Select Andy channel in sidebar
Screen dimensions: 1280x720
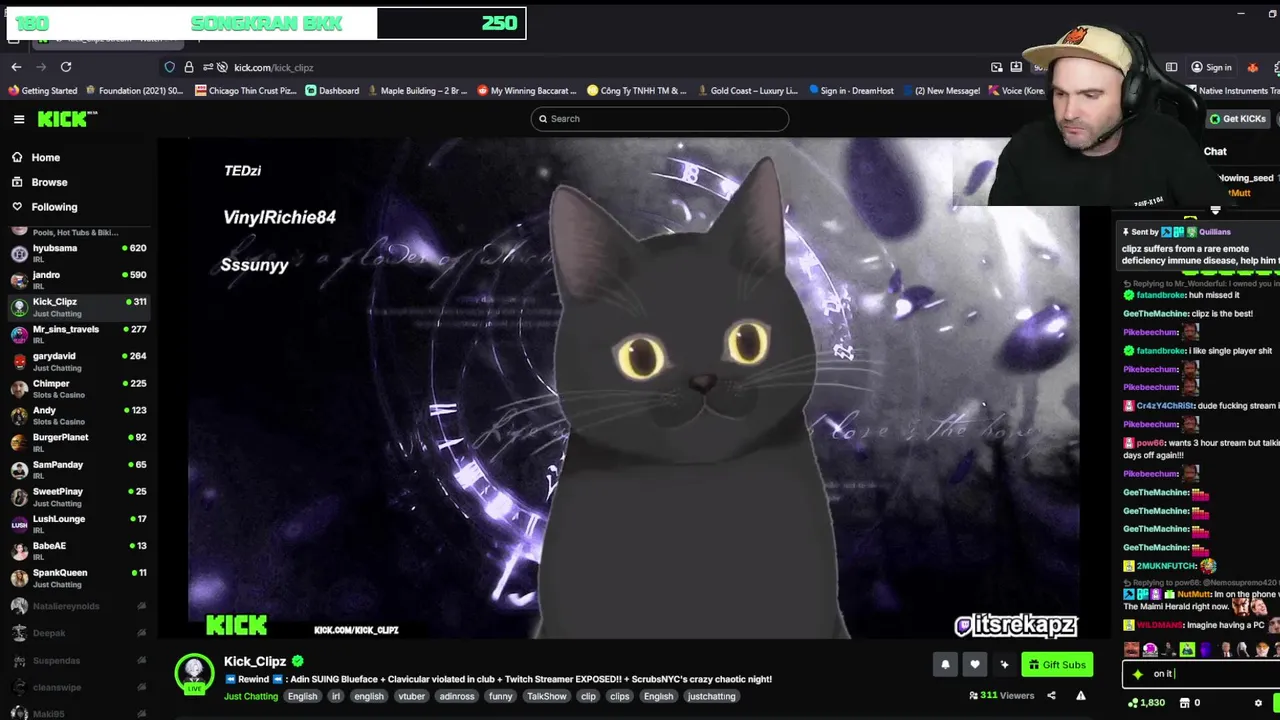[80, 415]
